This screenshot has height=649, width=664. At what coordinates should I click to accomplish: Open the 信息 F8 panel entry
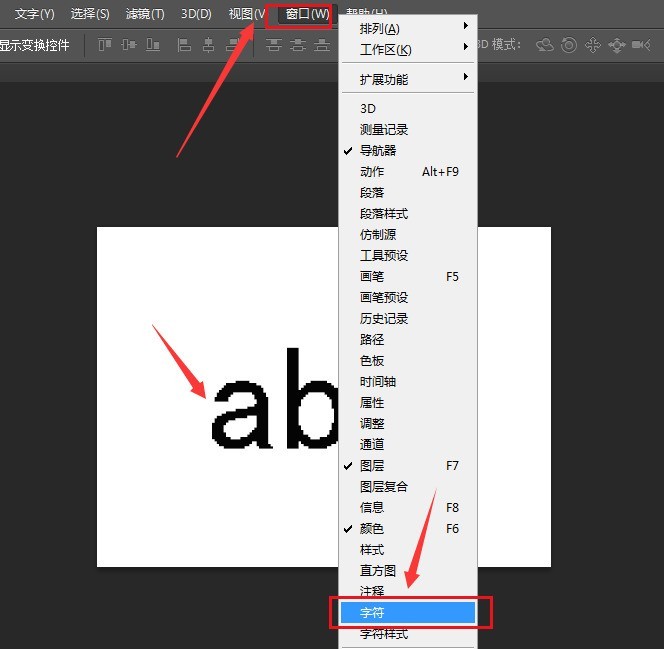click(408, 508)
